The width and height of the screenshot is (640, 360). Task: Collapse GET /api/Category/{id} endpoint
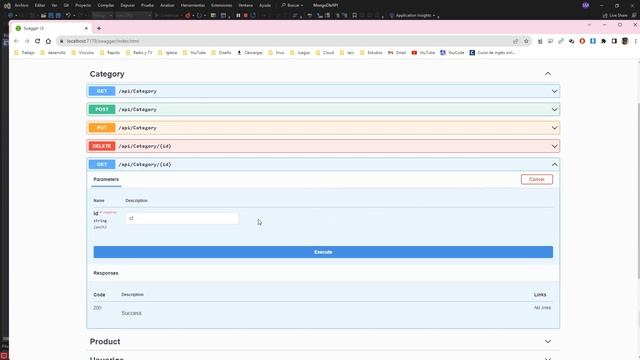pyautogui.click(x=323, y=164)
